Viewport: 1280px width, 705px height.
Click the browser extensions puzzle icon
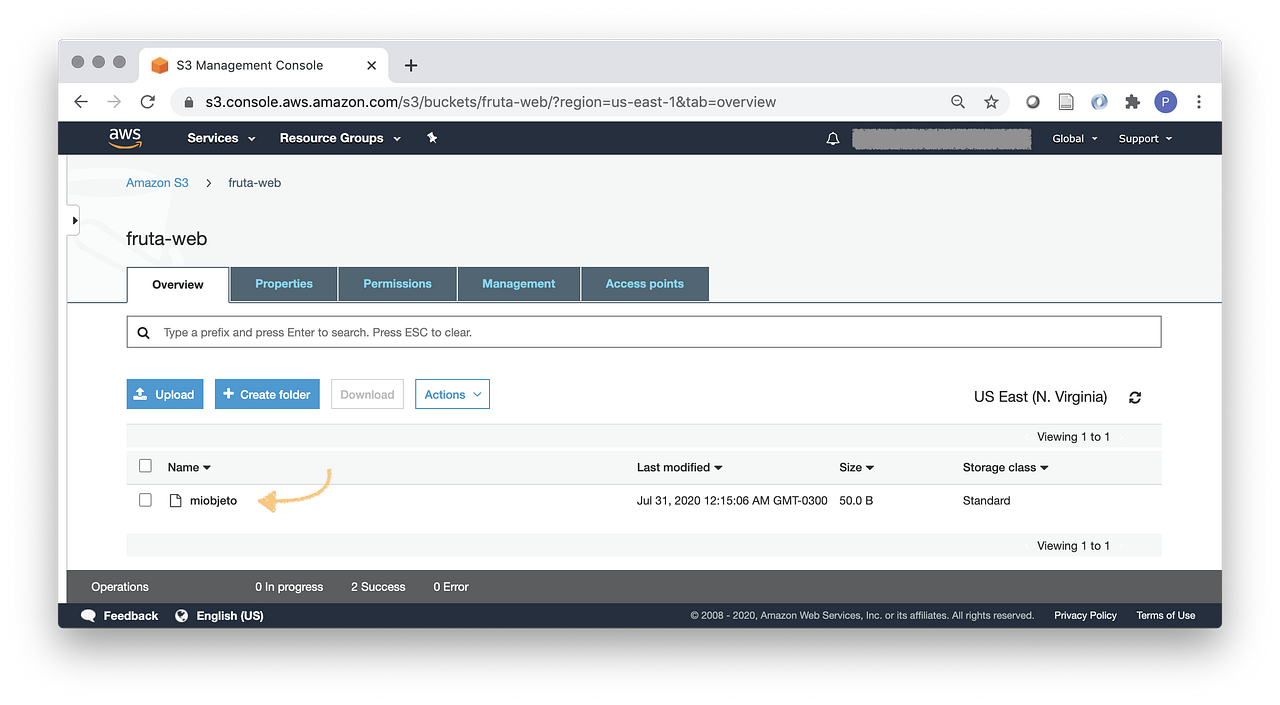(1132, 101)
